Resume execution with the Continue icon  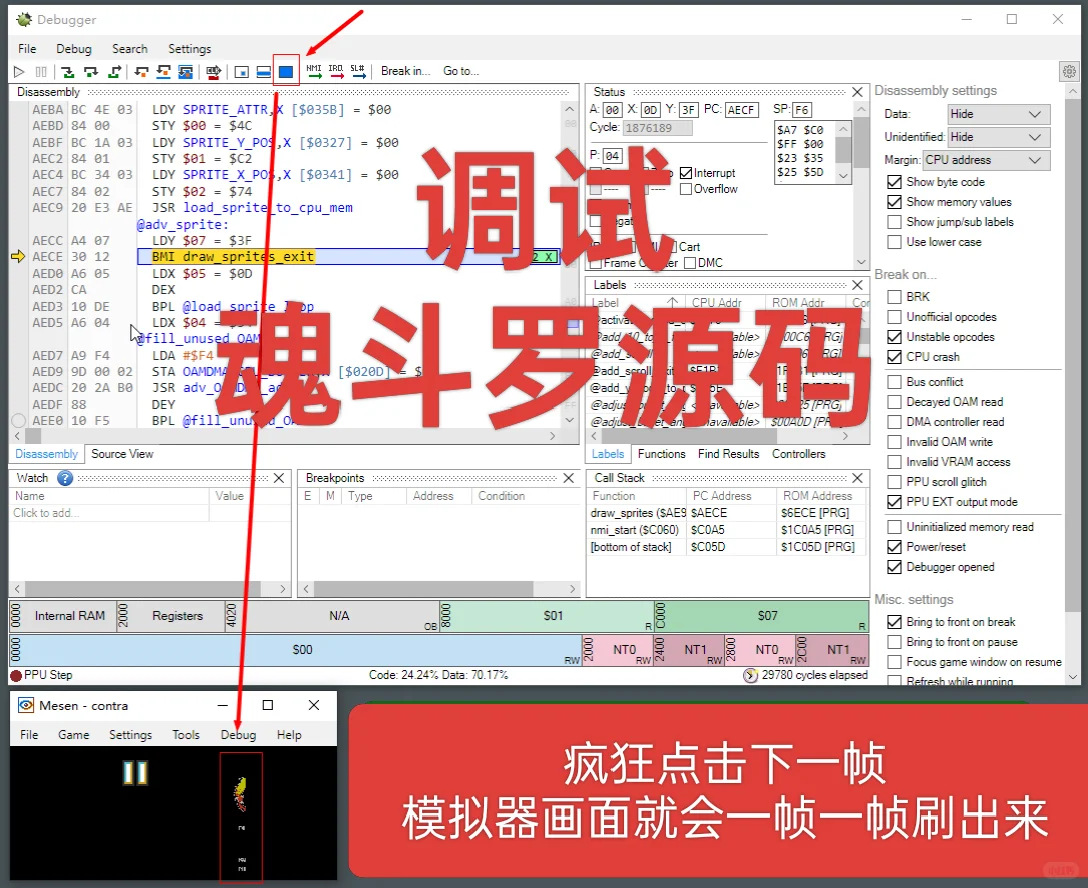coord(18,71)
